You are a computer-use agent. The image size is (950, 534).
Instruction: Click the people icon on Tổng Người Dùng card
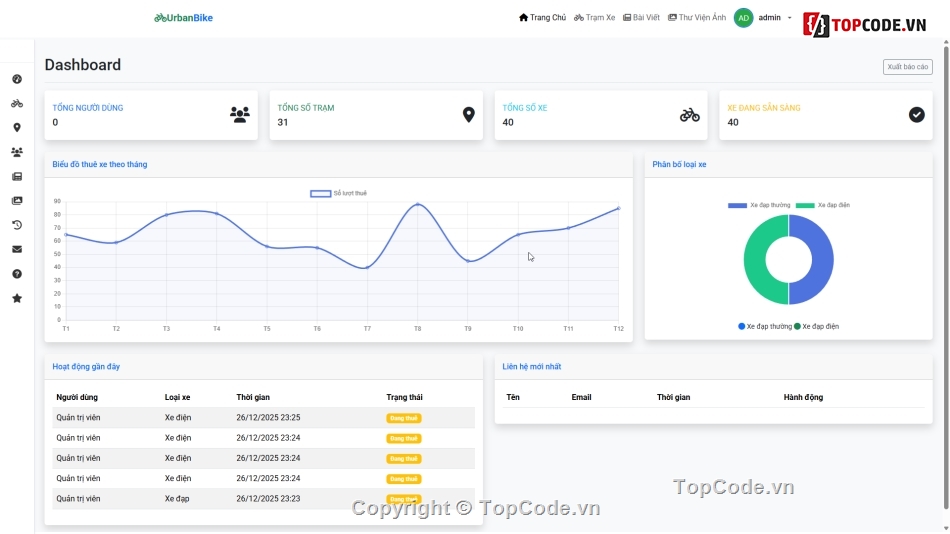tap(239, 115)
